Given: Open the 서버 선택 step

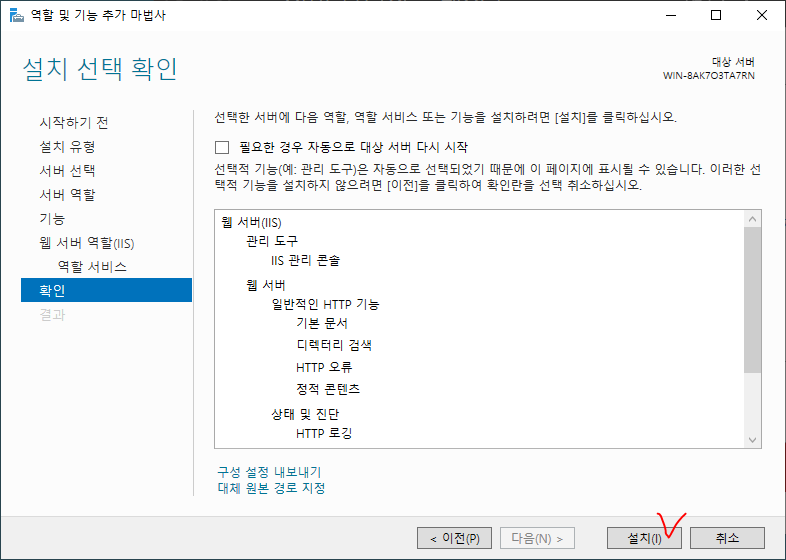Looking at the screenshot, I should 67,170.
